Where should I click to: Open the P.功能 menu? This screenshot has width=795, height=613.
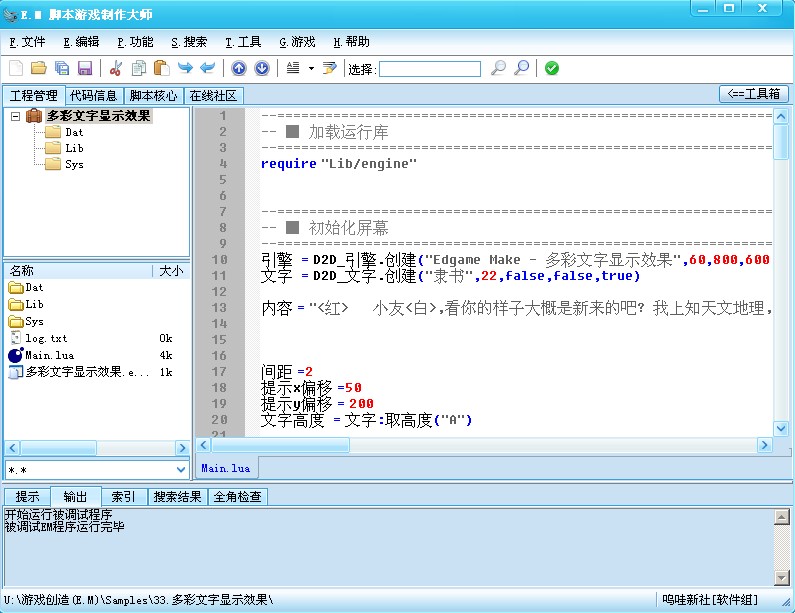135,42
